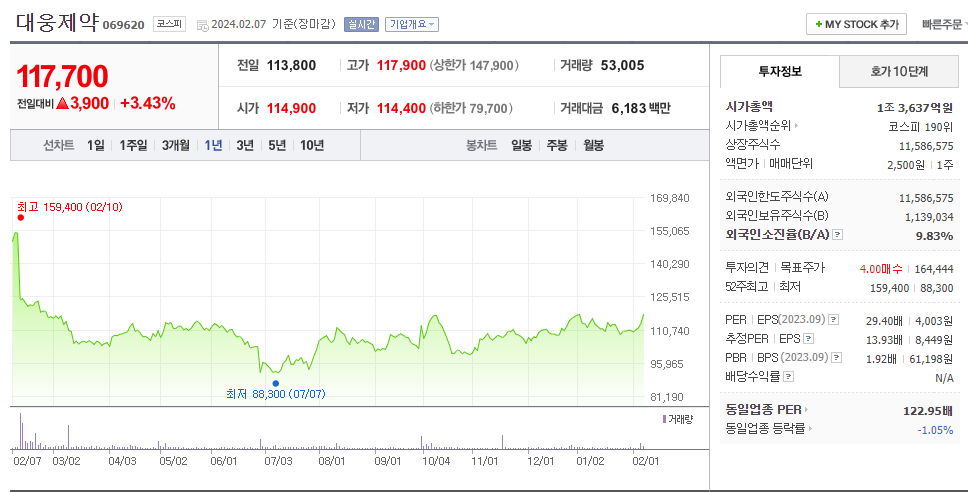The width and height of the screenshot is (968, 492).
Task: Click the 거래량 legend marker under the chart
Action: pyautogui.click(x=664, y=419)
